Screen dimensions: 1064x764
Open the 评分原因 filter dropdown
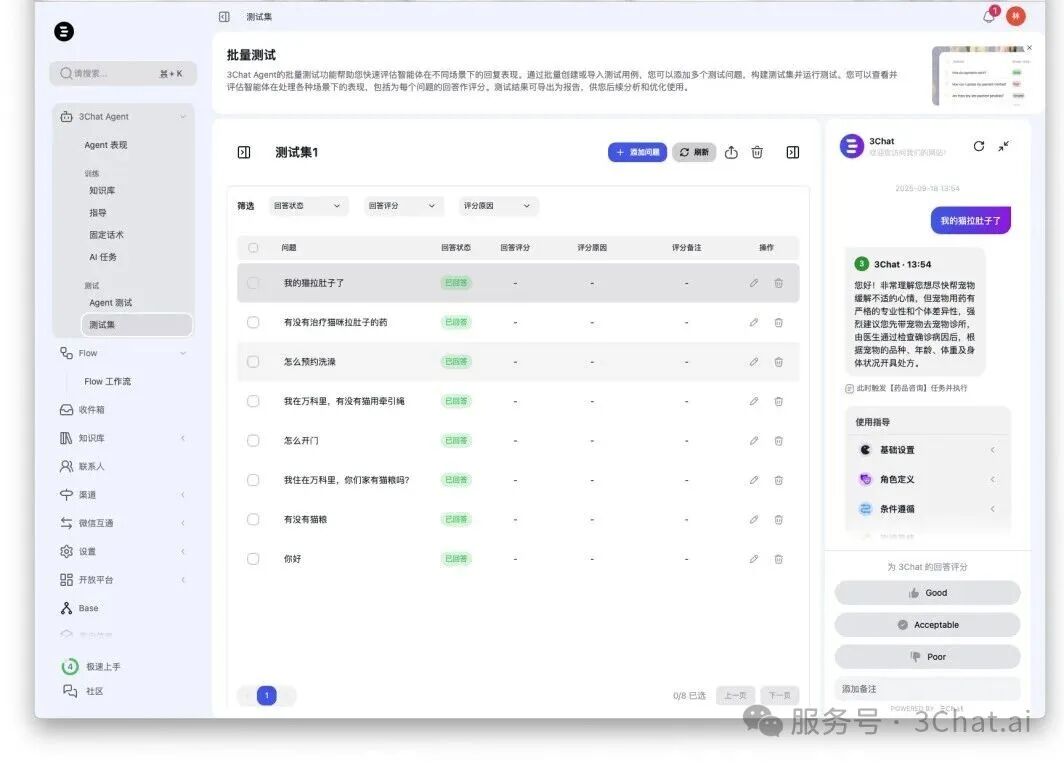pos(498,206)
